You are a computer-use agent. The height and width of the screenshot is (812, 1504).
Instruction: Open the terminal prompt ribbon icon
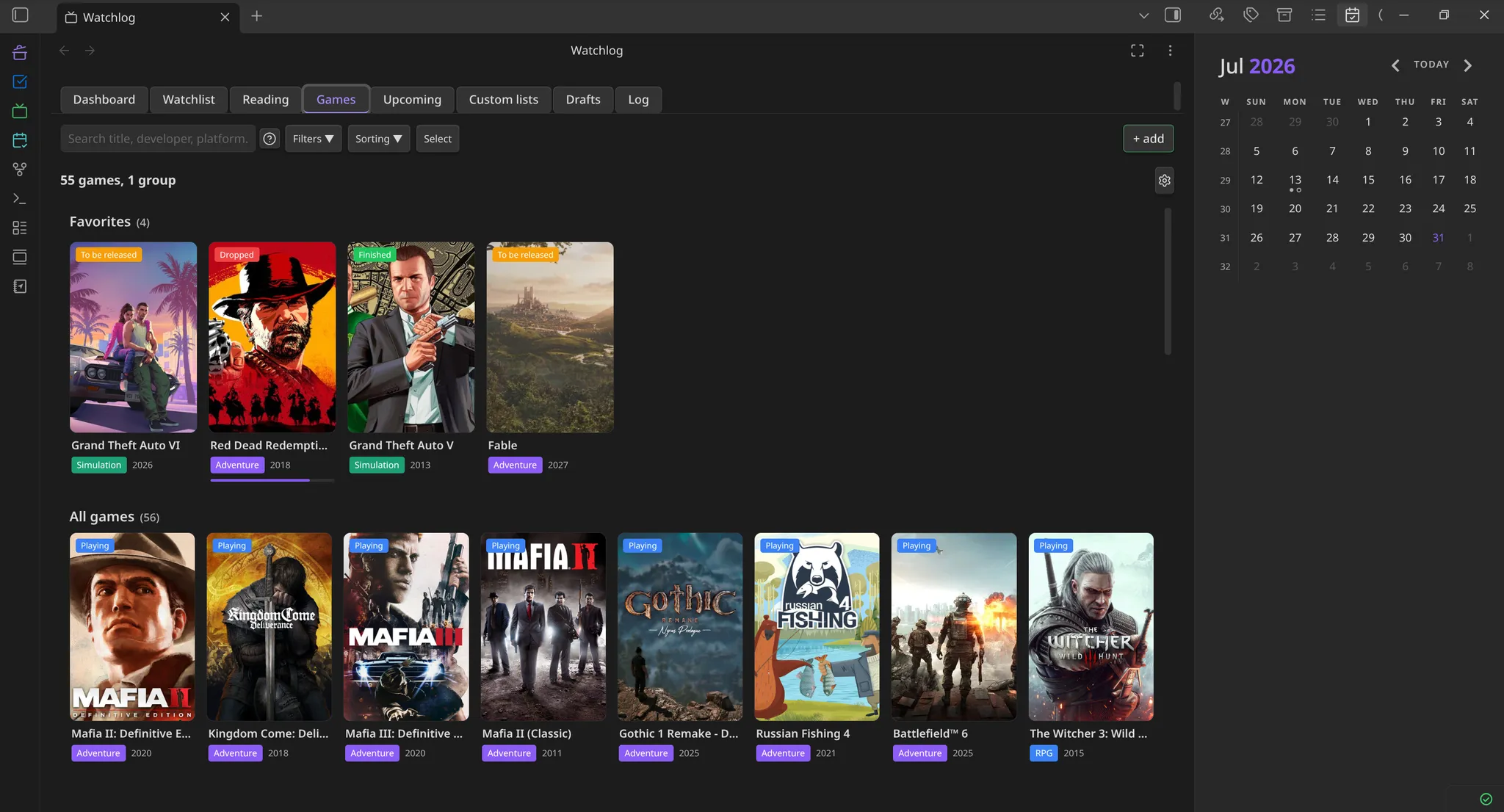tap(20, 199)
